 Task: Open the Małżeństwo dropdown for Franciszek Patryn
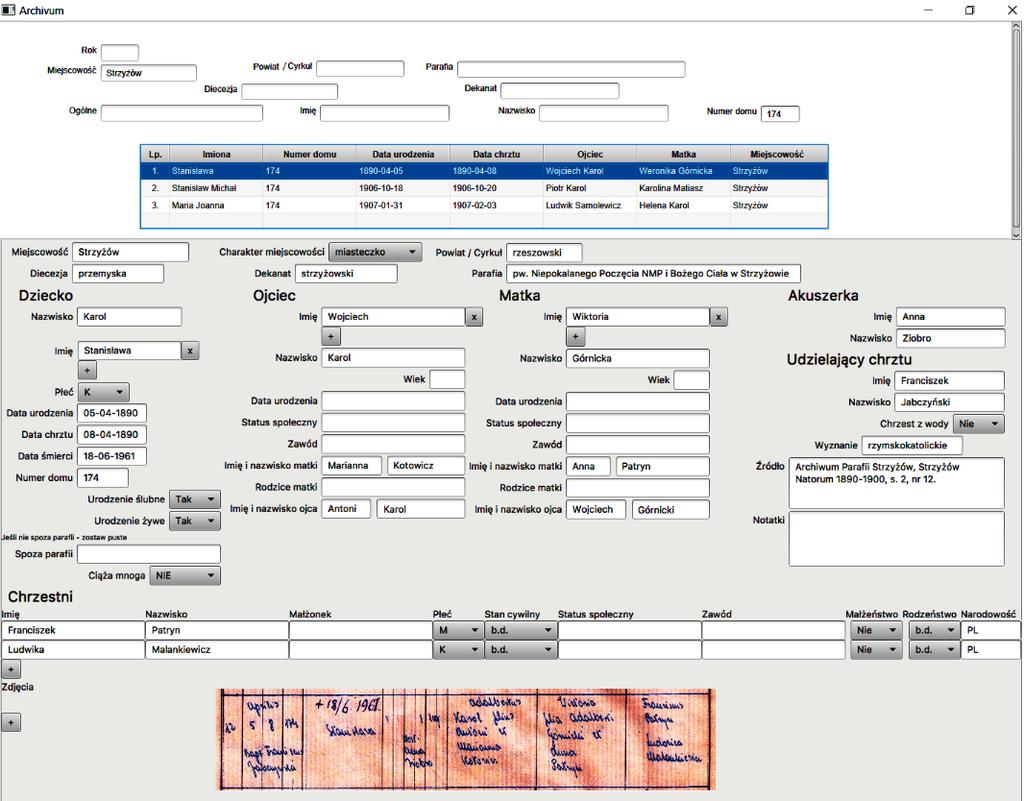876,631
